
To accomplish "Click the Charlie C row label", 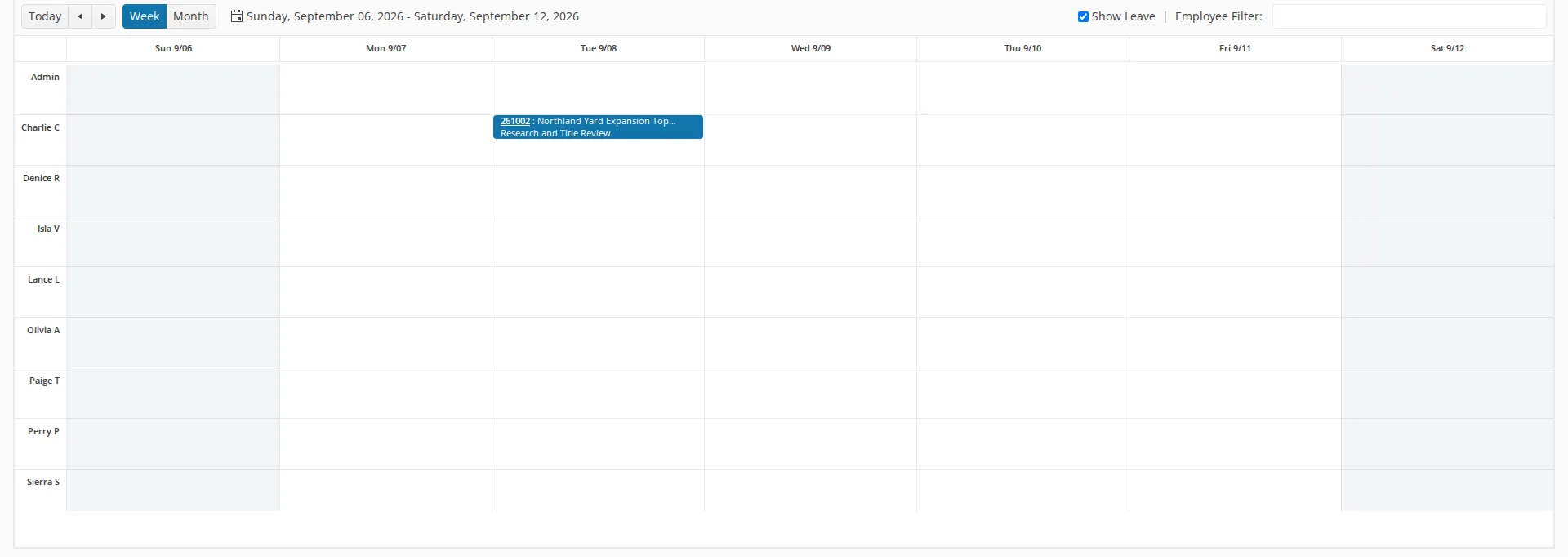I will coord(40,127).
